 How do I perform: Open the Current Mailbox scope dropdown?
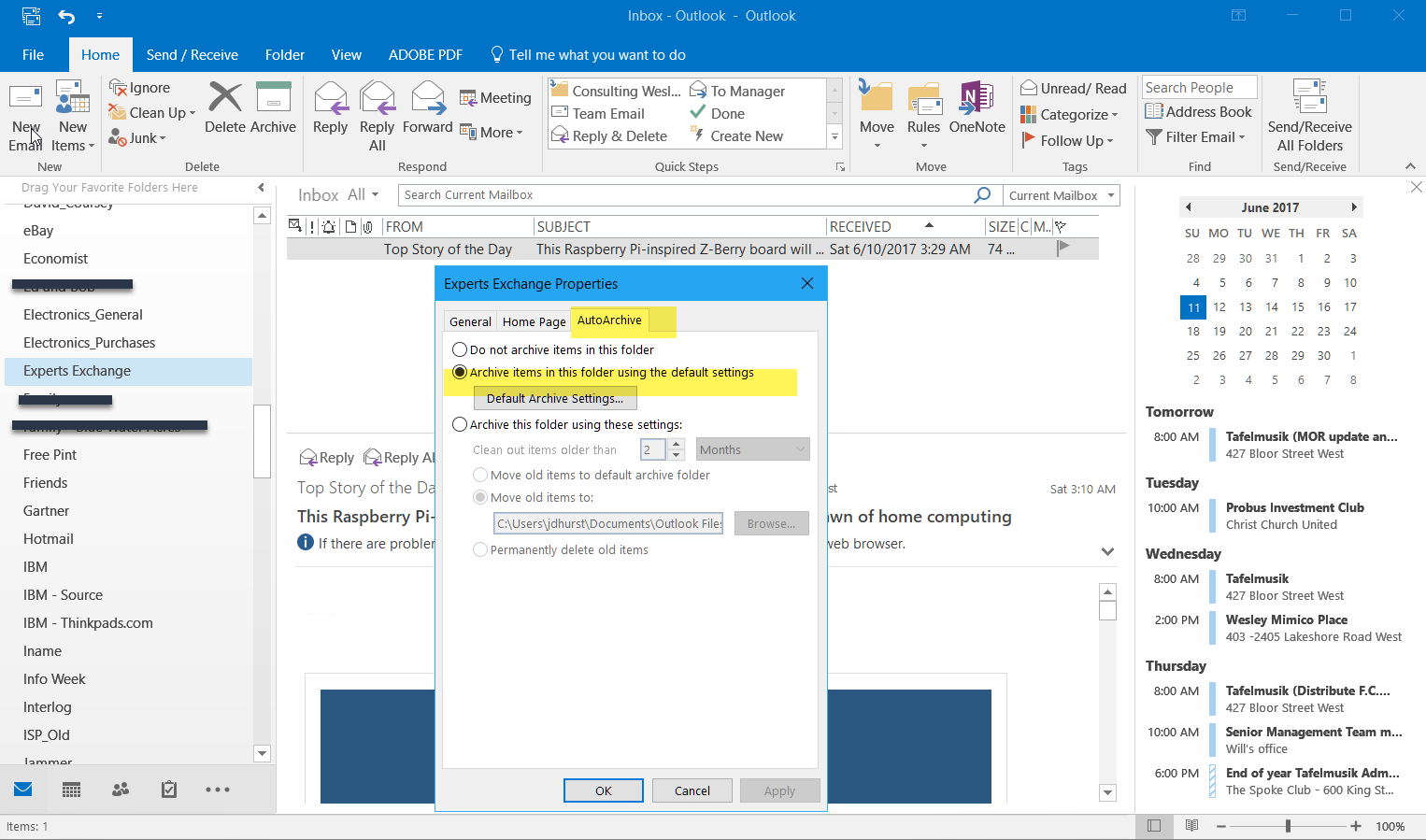[1061, 195]
